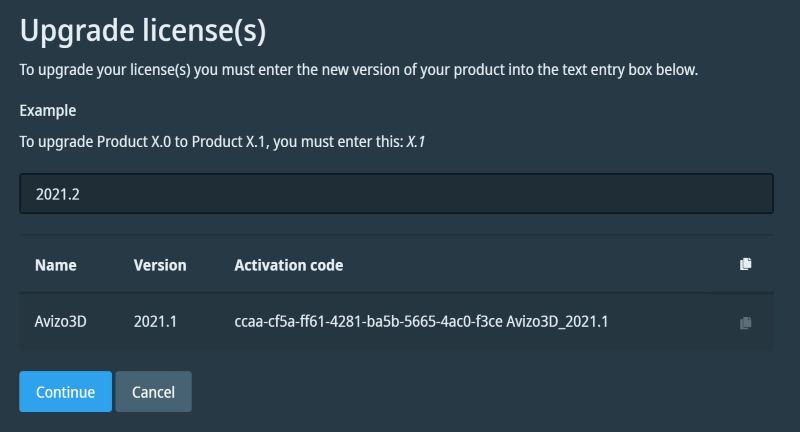Click the Avizo3D_2021.1 suffix in activation code
Viewport: 800px width, 432px height.
[x=558, y=321]
